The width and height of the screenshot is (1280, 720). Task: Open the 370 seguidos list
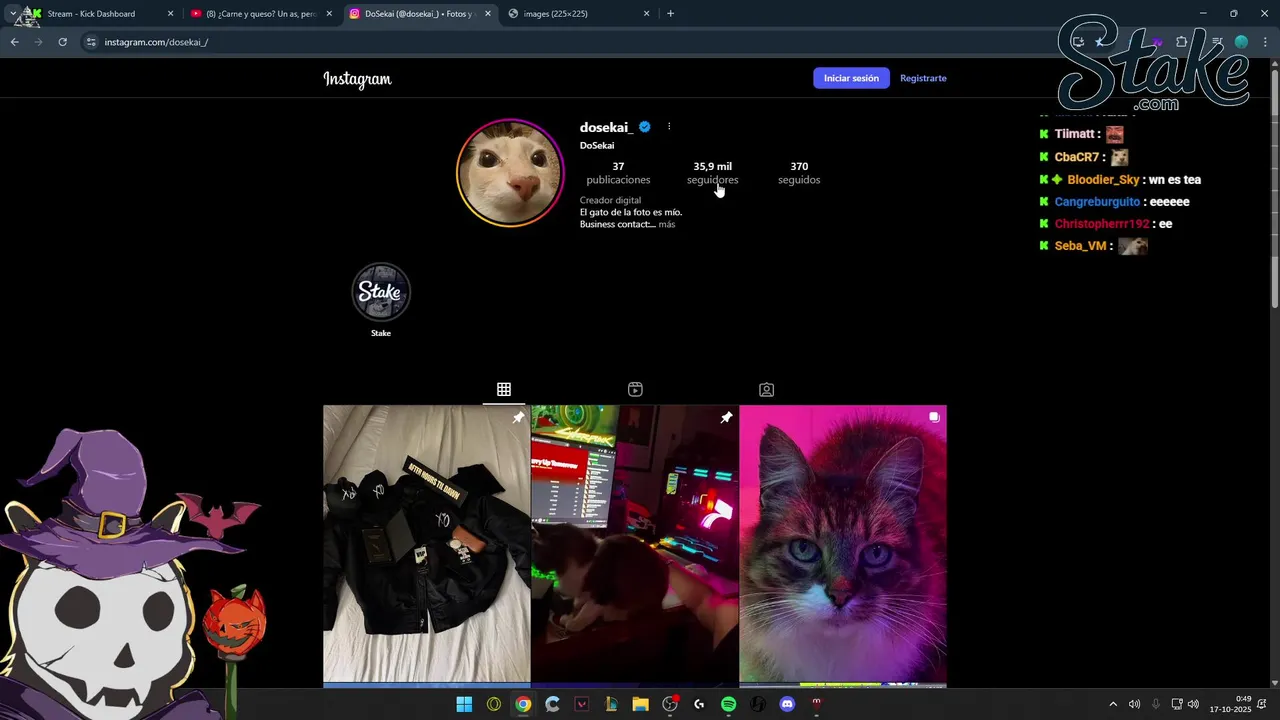pos(799,173)
